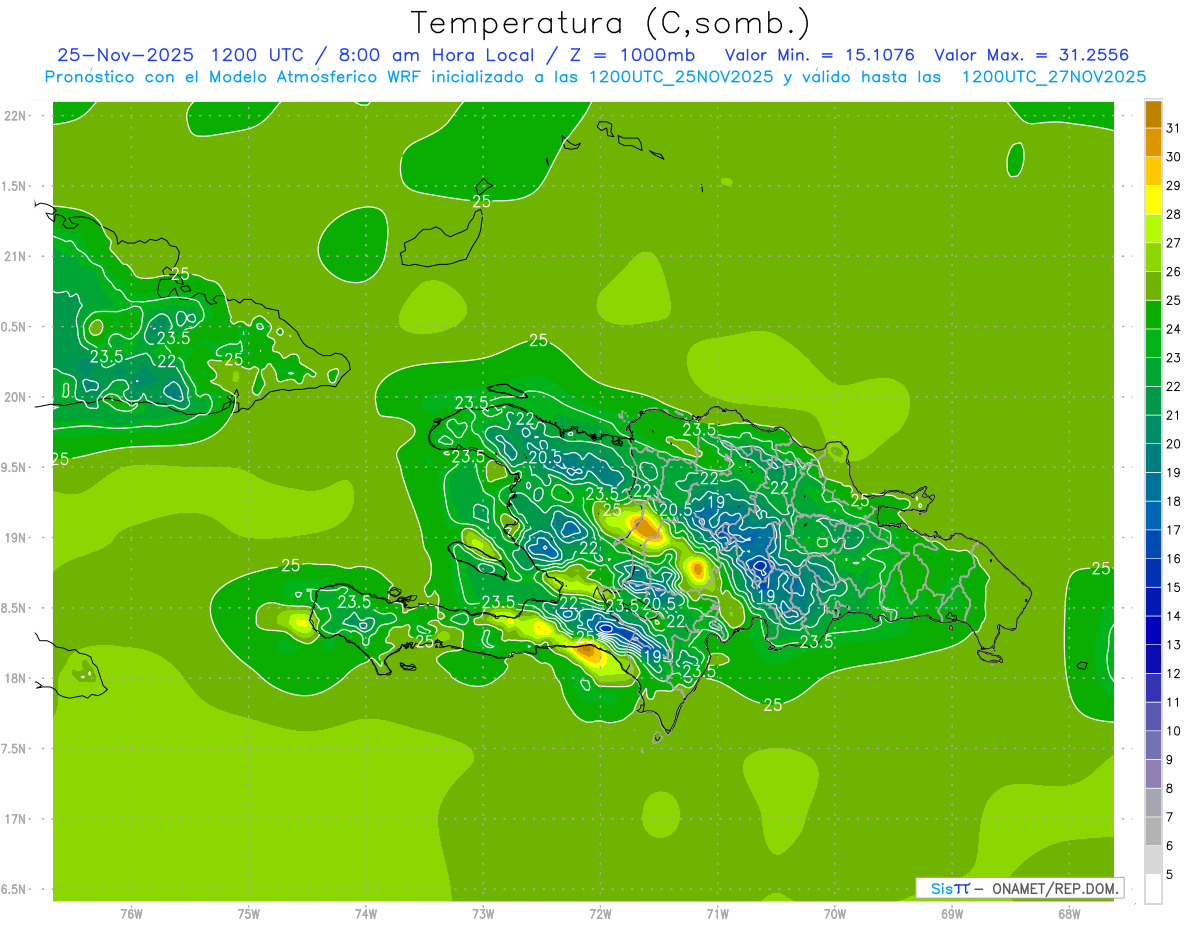Click the blue 'Sis' logo text

click(x=941, y=888)
